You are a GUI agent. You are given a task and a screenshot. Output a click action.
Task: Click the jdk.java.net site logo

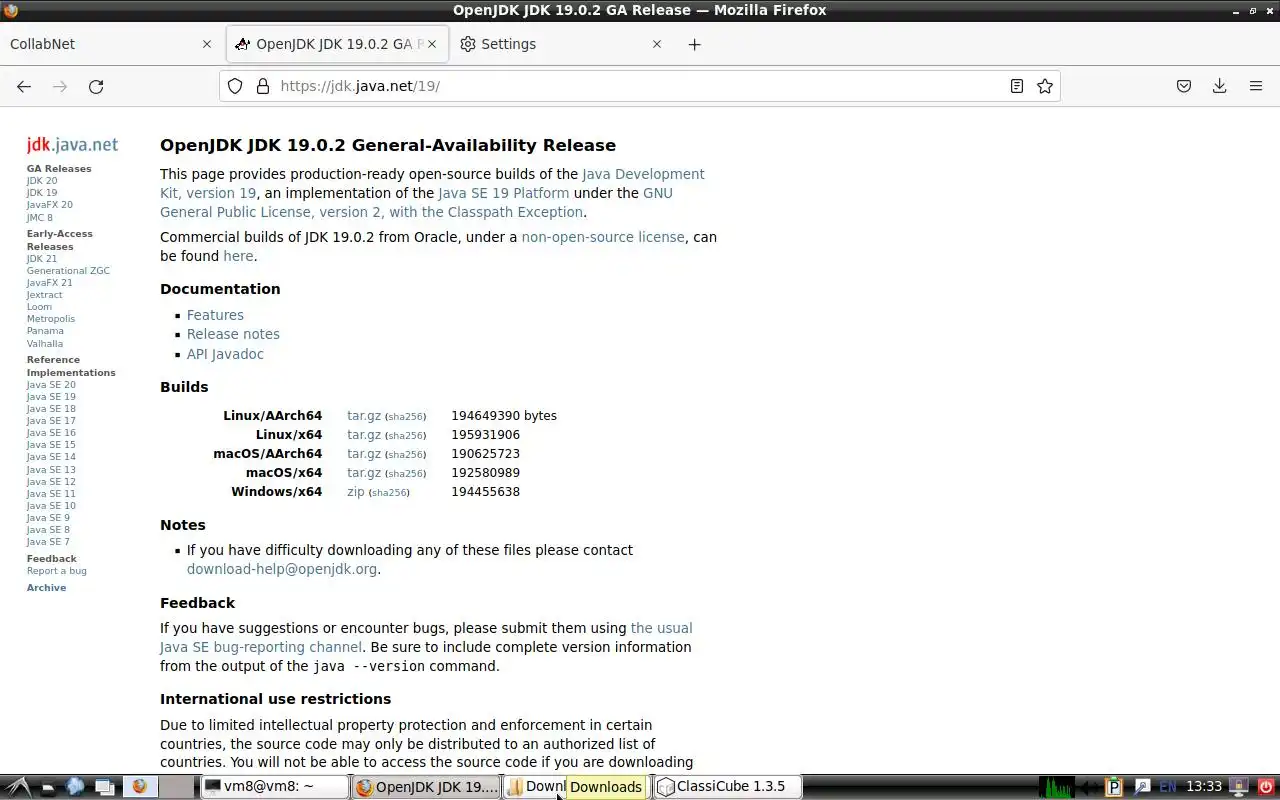(72, 145)
